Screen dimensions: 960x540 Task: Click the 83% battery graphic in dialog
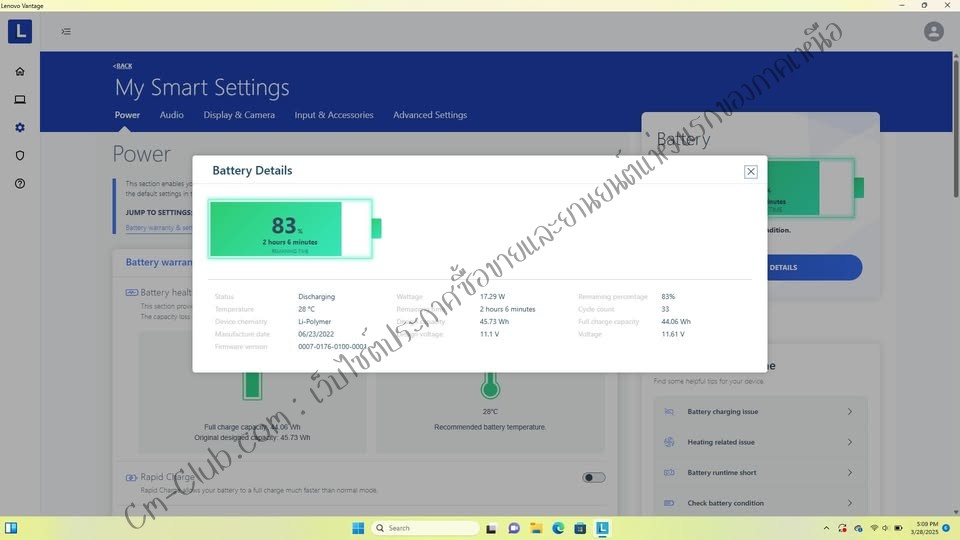[x=294, y=229]
